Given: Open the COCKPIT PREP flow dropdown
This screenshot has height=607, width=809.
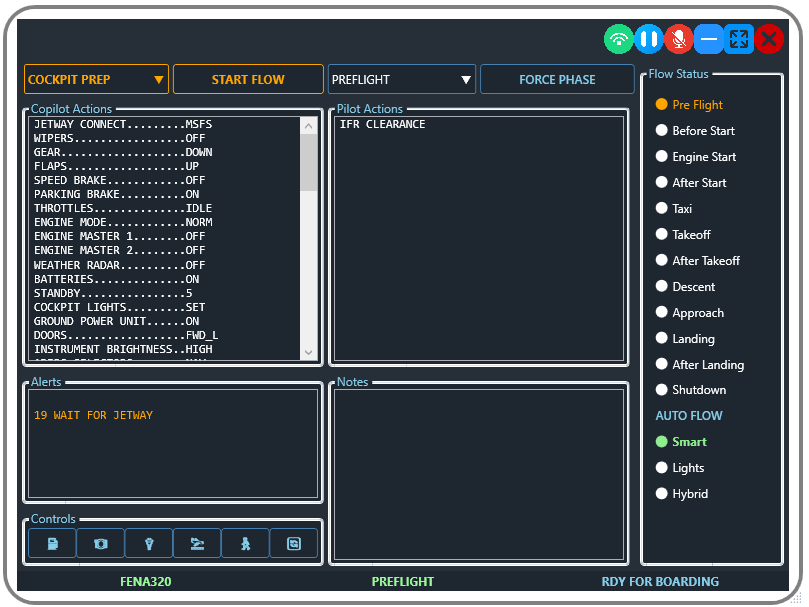Looking at the screenshot, I should [x=96, y=80].
